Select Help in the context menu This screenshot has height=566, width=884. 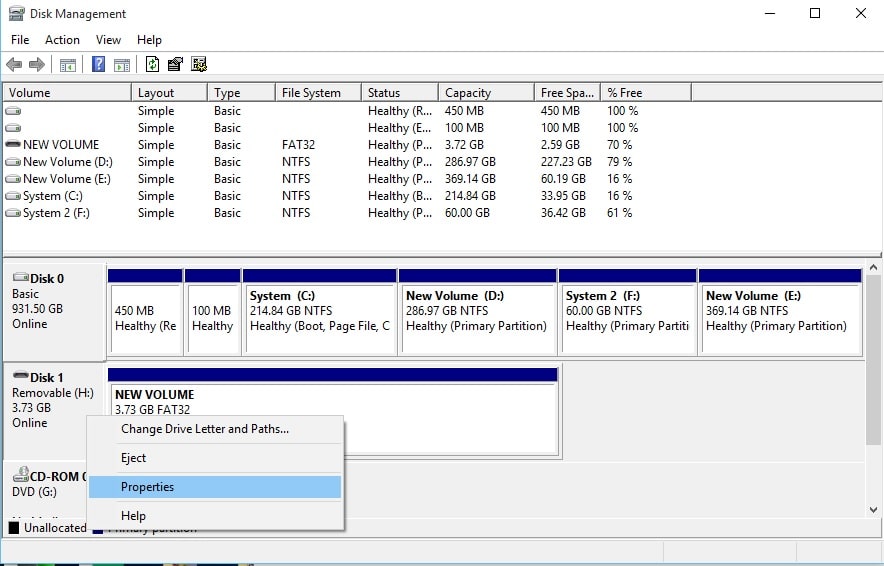[215, 516]
